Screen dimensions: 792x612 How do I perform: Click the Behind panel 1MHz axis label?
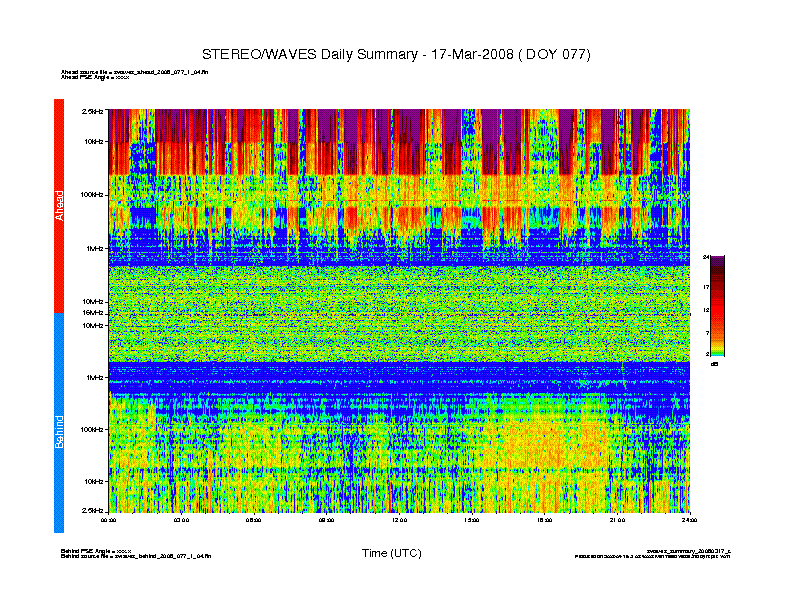click(x=95, y=377)
